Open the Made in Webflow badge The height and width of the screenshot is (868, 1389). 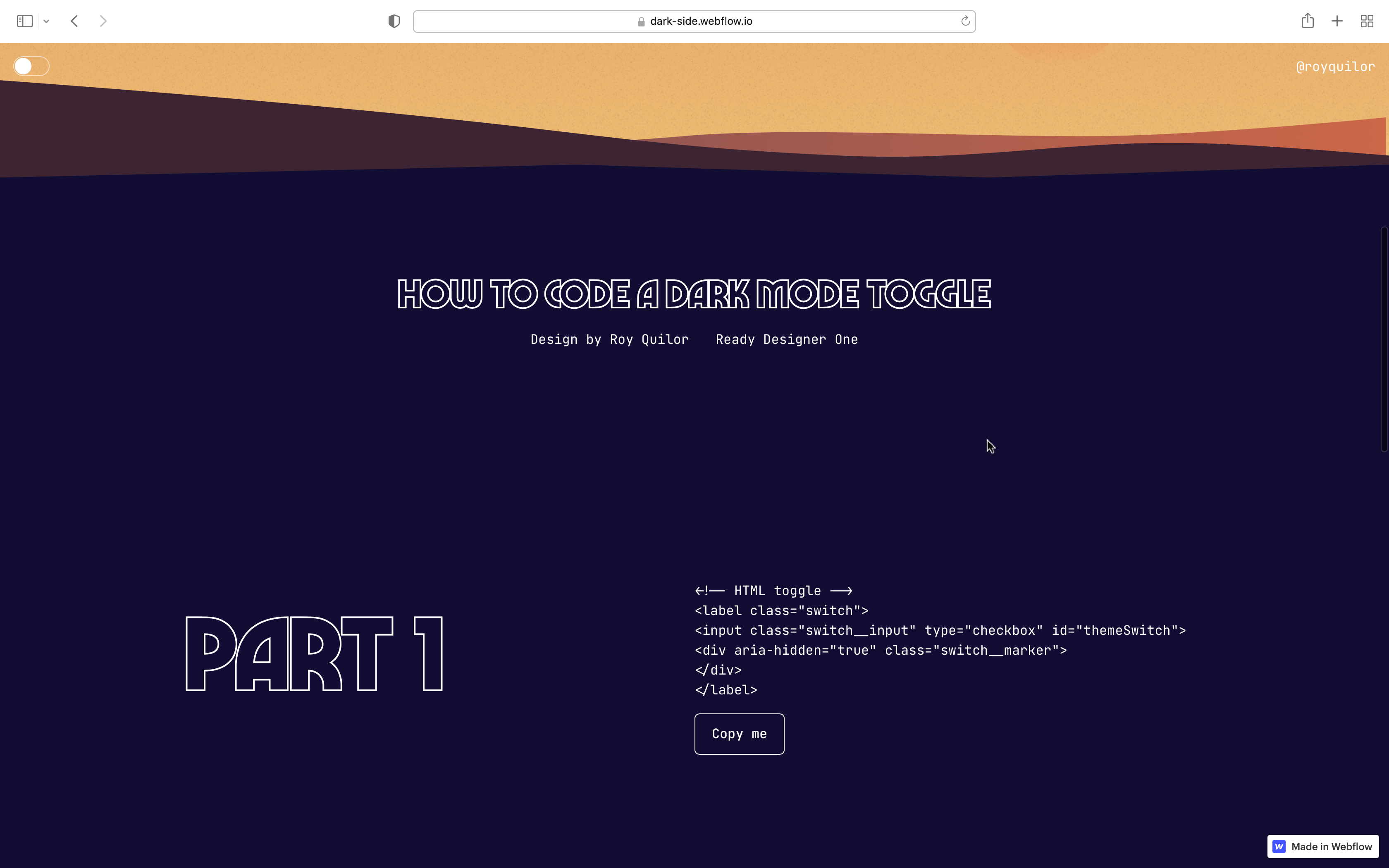pyautogui.click(x=1323, y=846)
